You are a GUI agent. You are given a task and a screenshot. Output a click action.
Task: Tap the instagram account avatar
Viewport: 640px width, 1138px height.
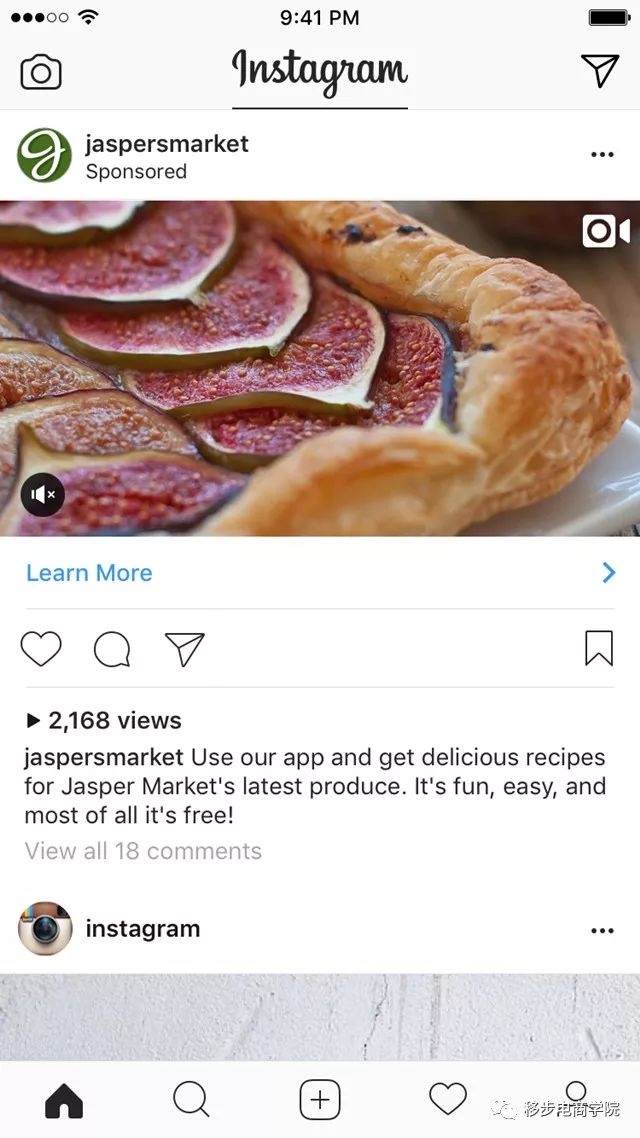[45, 928]
